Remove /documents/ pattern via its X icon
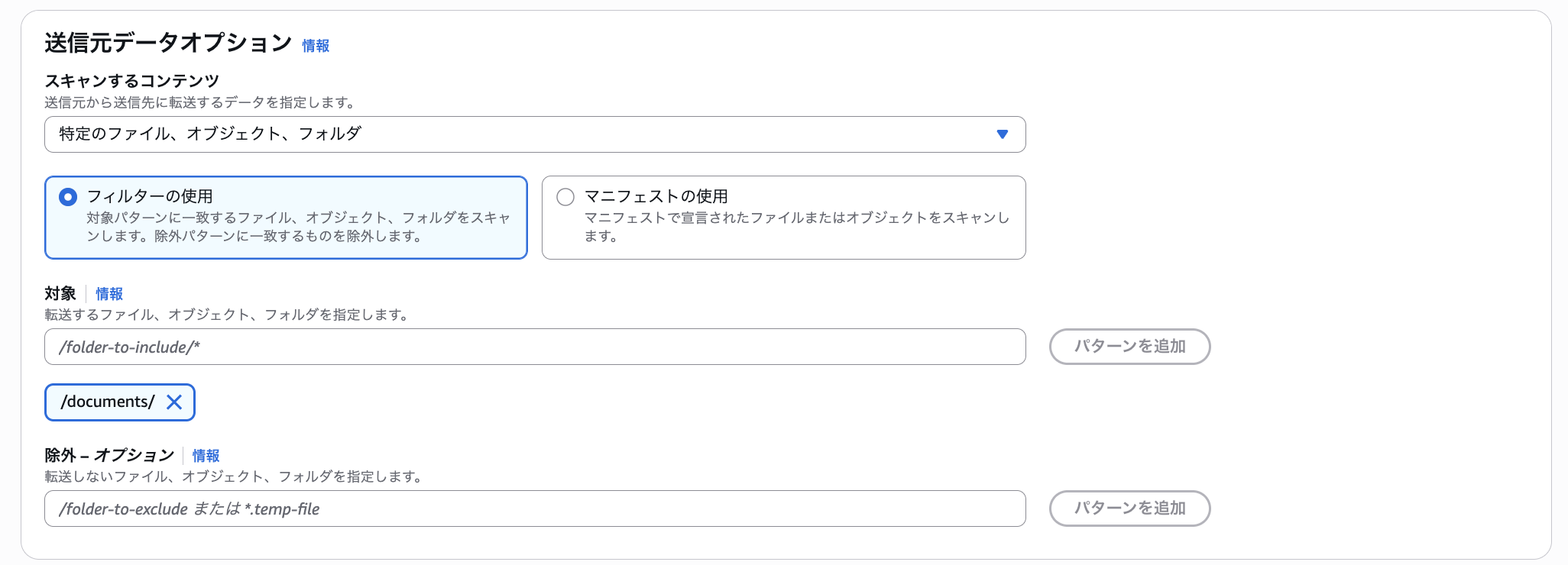 click(x=174, y=402)
